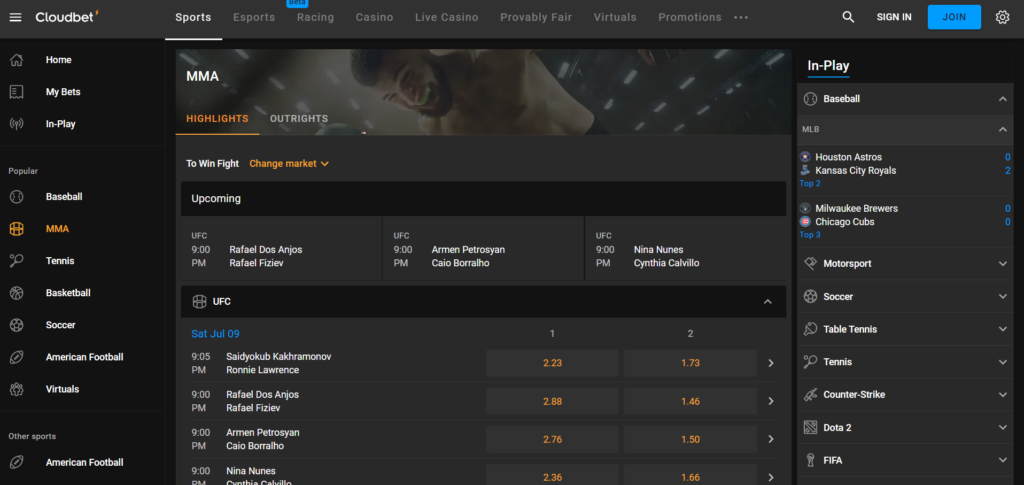1024x485 pixels.
Task: Click the Cloudbet logo
Action: click(x=67, y=16)
